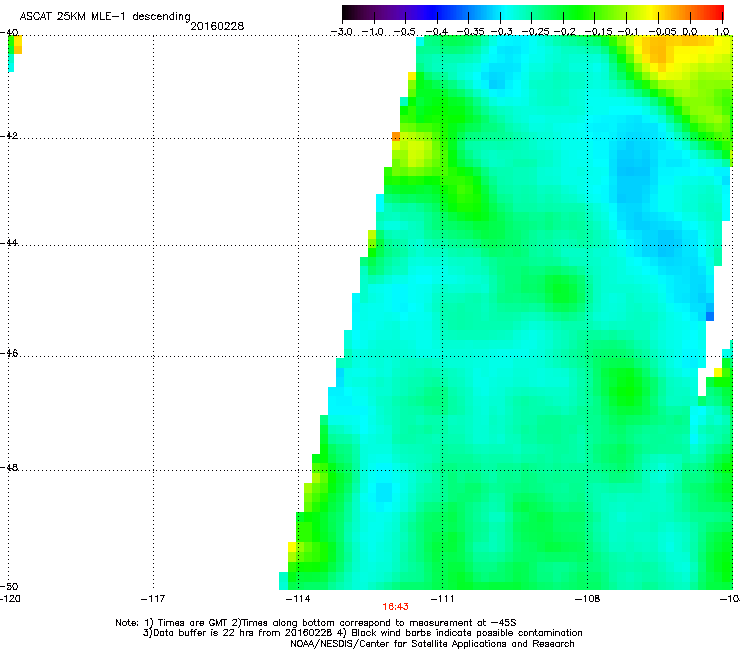Click the '-44' latitude axis label
740x650 pixels.
coord(9,243)
